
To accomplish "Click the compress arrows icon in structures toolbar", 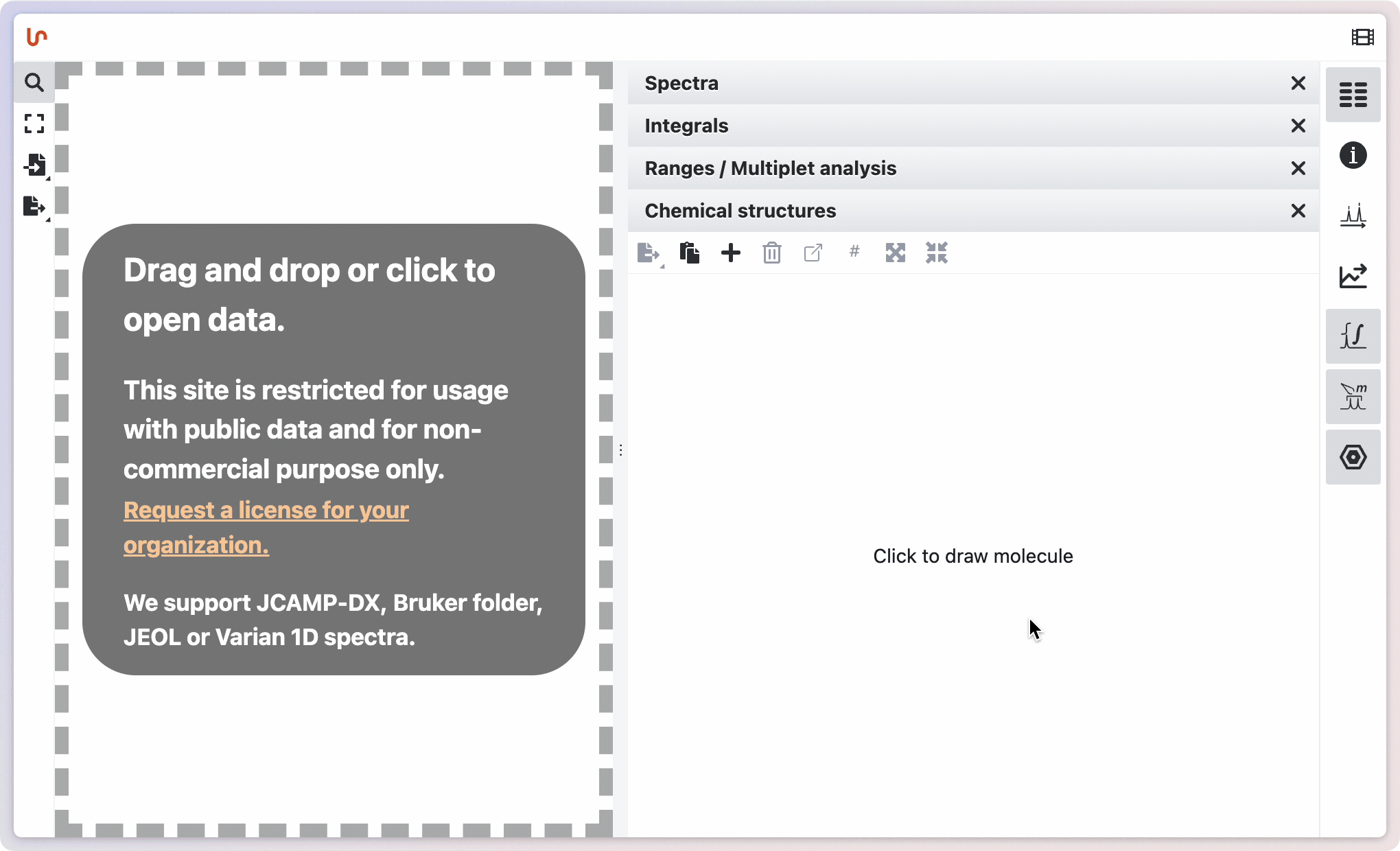I will 936,253.
